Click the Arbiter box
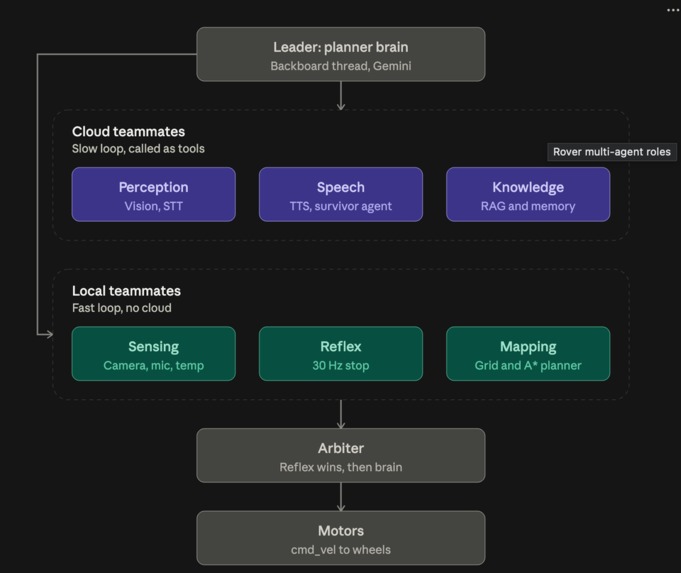Viewport: 681px width, 573px height. coord(341,455)
